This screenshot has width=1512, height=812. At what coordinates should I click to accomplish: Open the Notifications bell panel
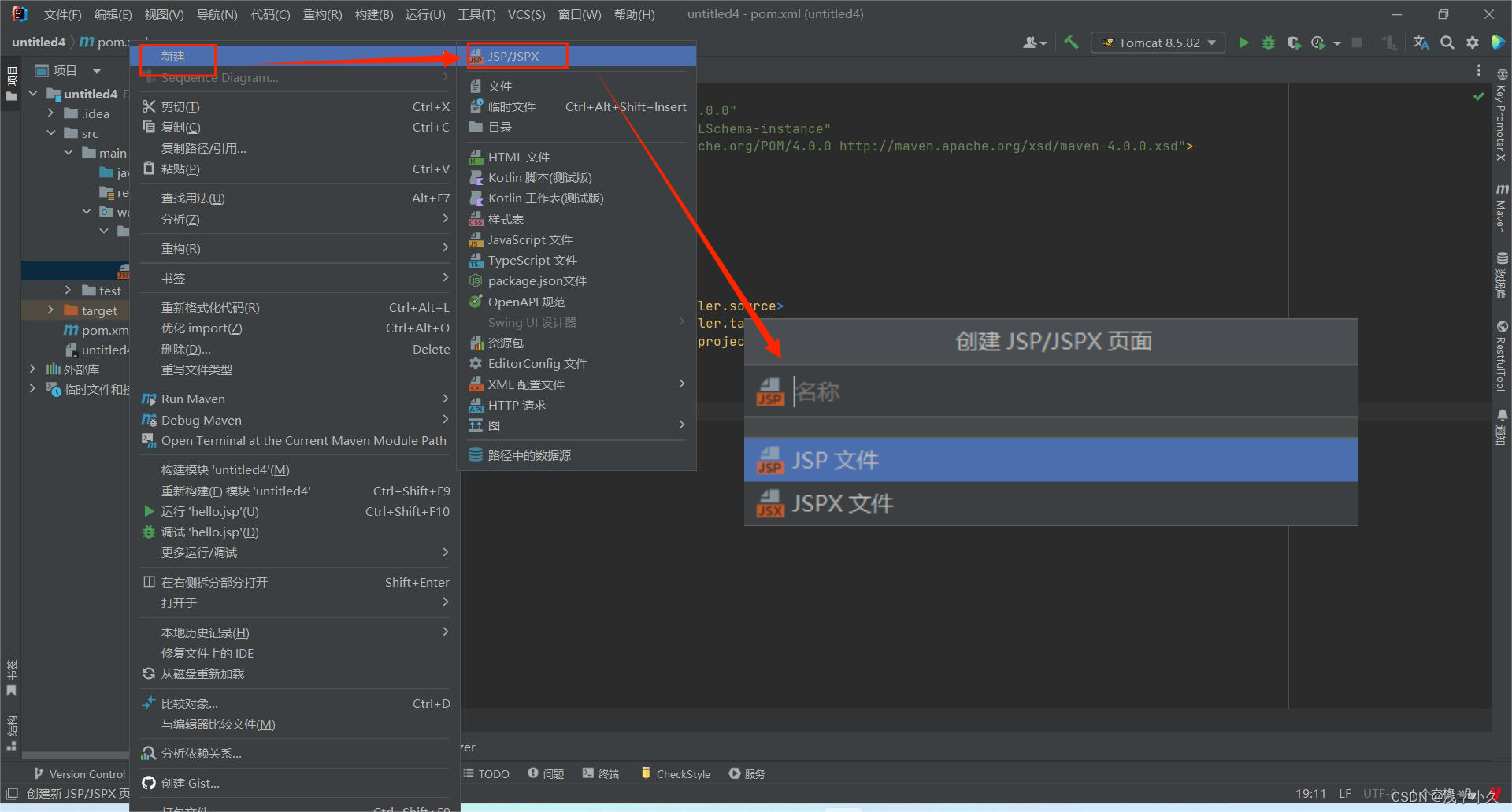tap(1502, 426)
